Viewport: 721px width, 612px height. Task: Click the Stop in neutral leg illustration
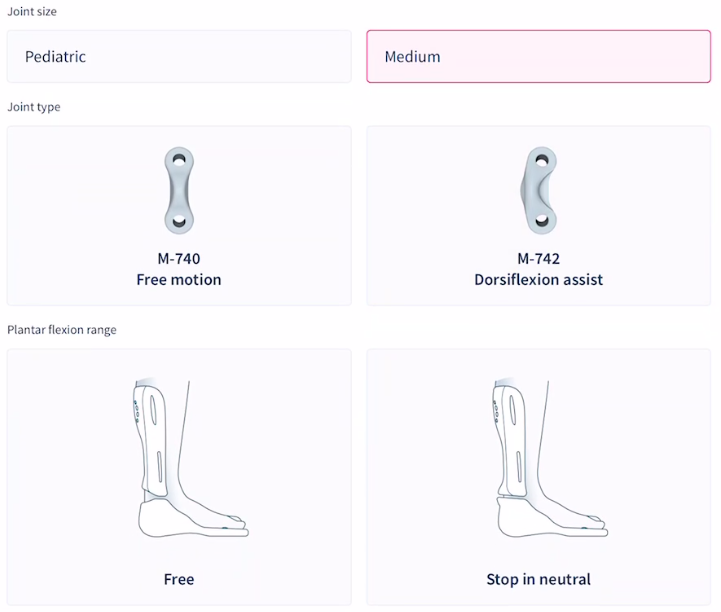539,457
